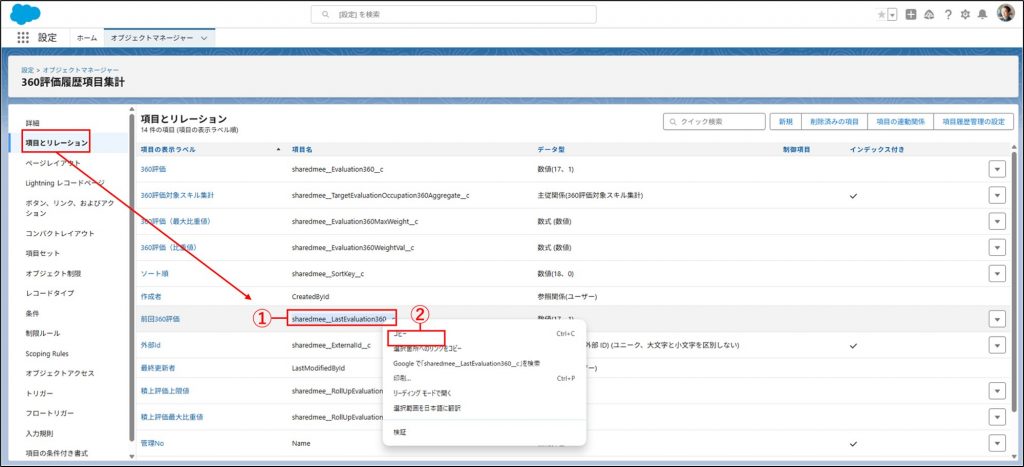Open the user profile avatar
Screen dimensions: 1024x467
pyautogui.click(x=1005, y=14)
